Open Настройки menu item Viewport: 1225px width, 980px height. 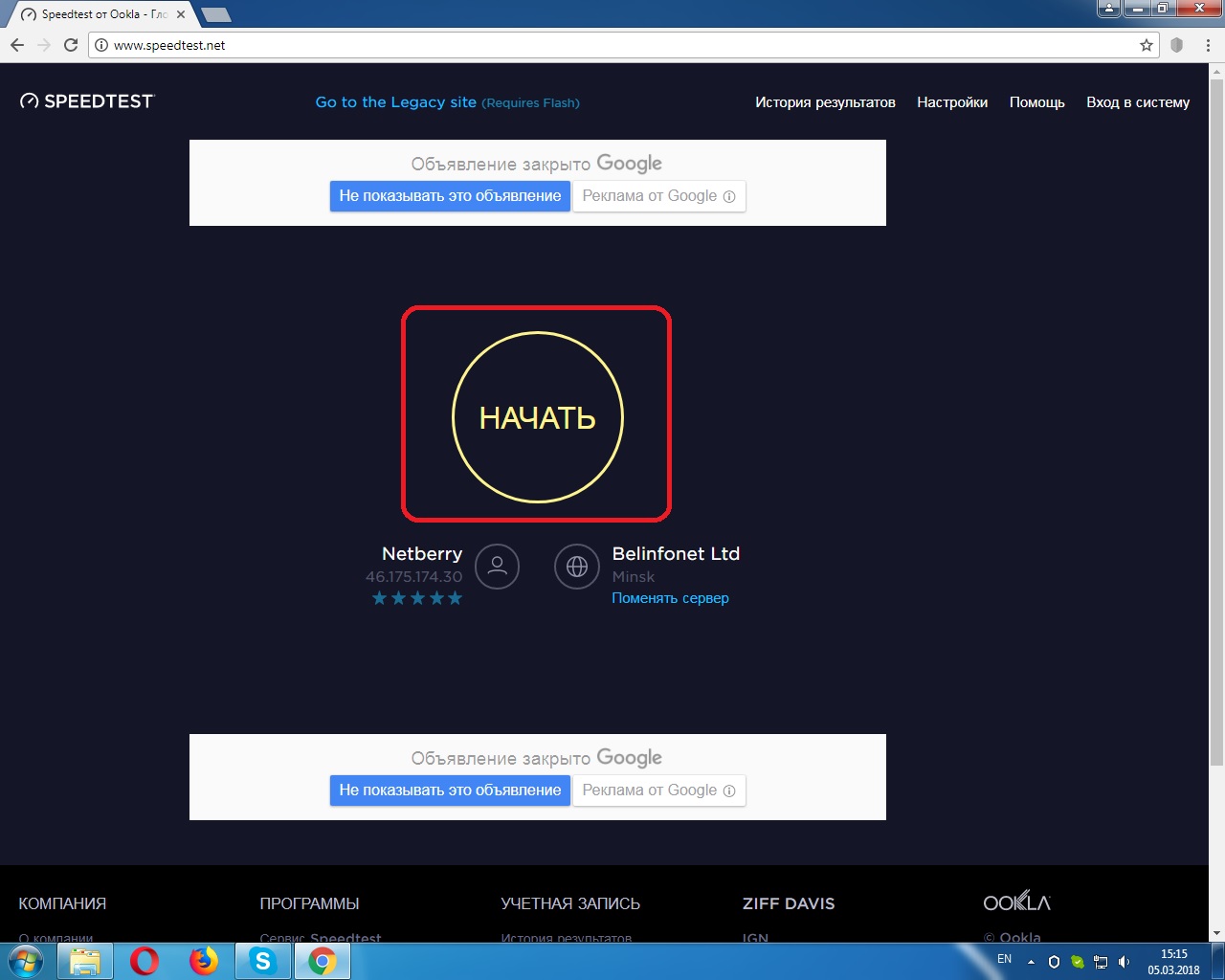tap(952, 102)
